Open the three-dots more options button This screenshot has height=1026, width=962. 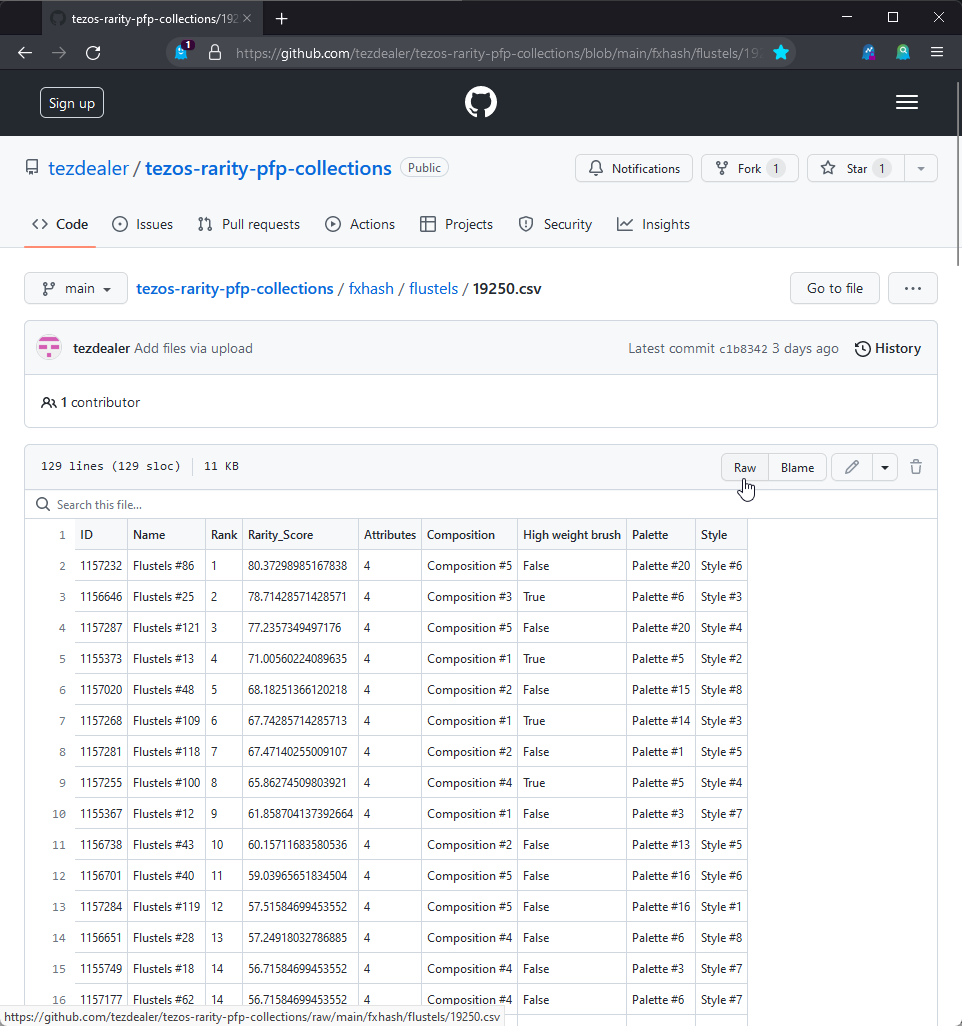[x=912, y=288]
